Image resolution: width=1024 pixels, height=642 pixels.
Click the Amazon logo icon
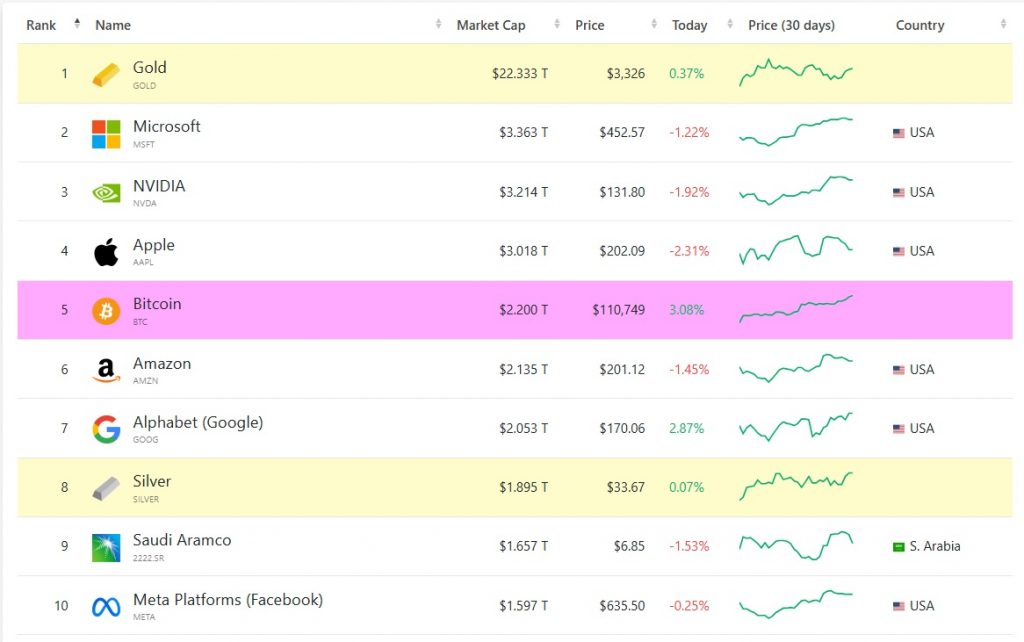[106, 370]
